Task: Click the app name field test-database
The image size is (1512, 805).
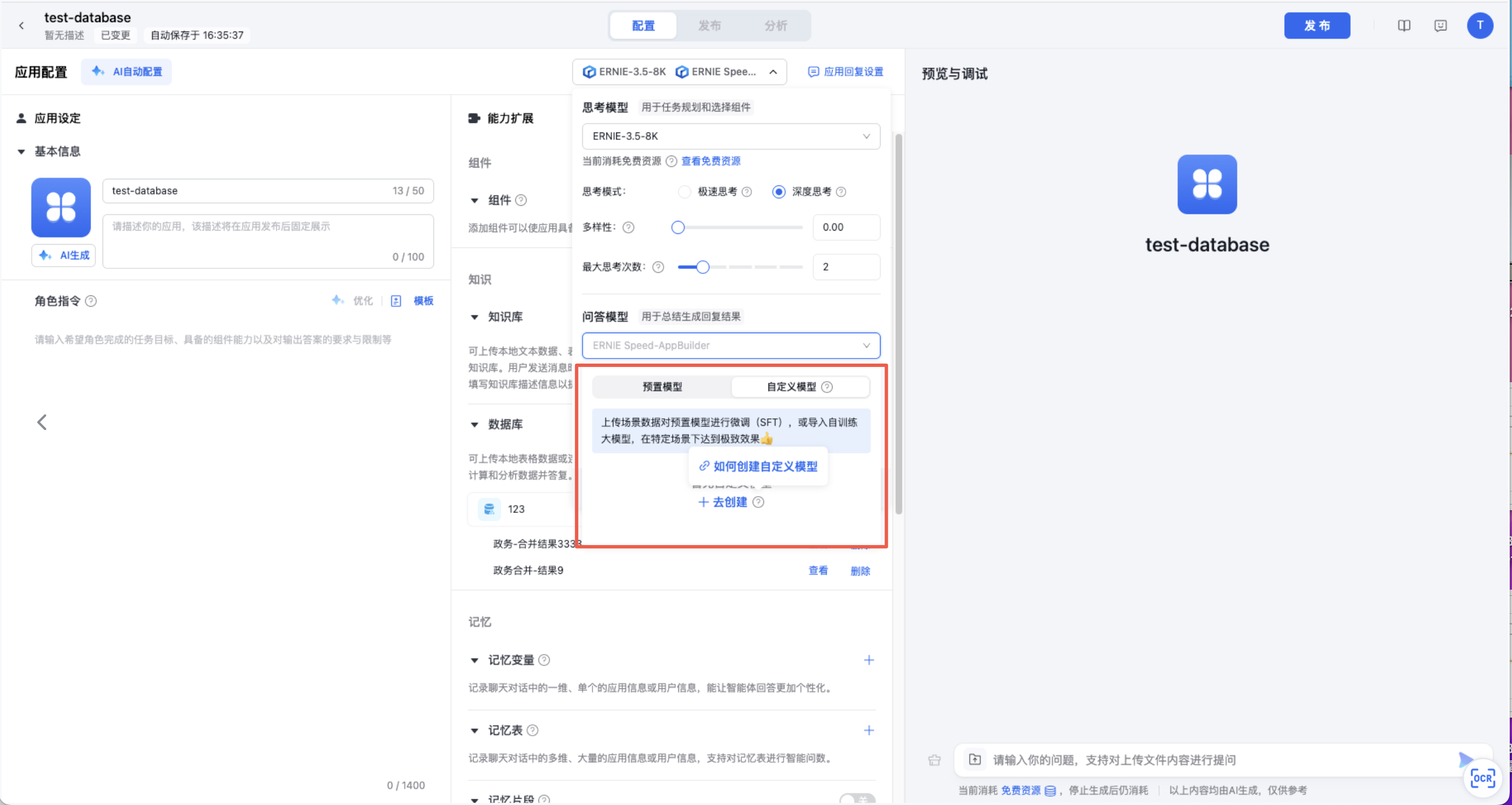Action: (x=268, y=191)
